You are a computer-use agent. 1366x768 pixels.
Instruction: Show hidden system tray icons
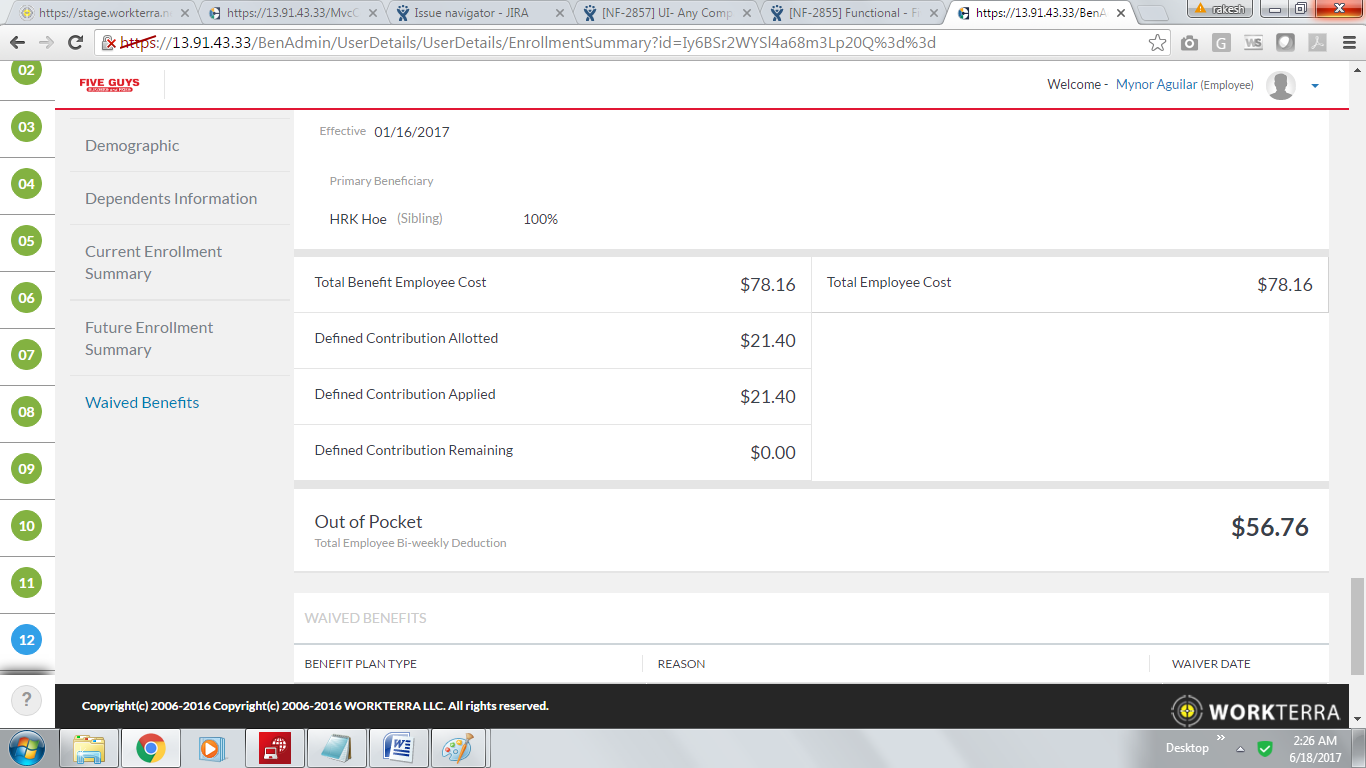[1240, 749]
